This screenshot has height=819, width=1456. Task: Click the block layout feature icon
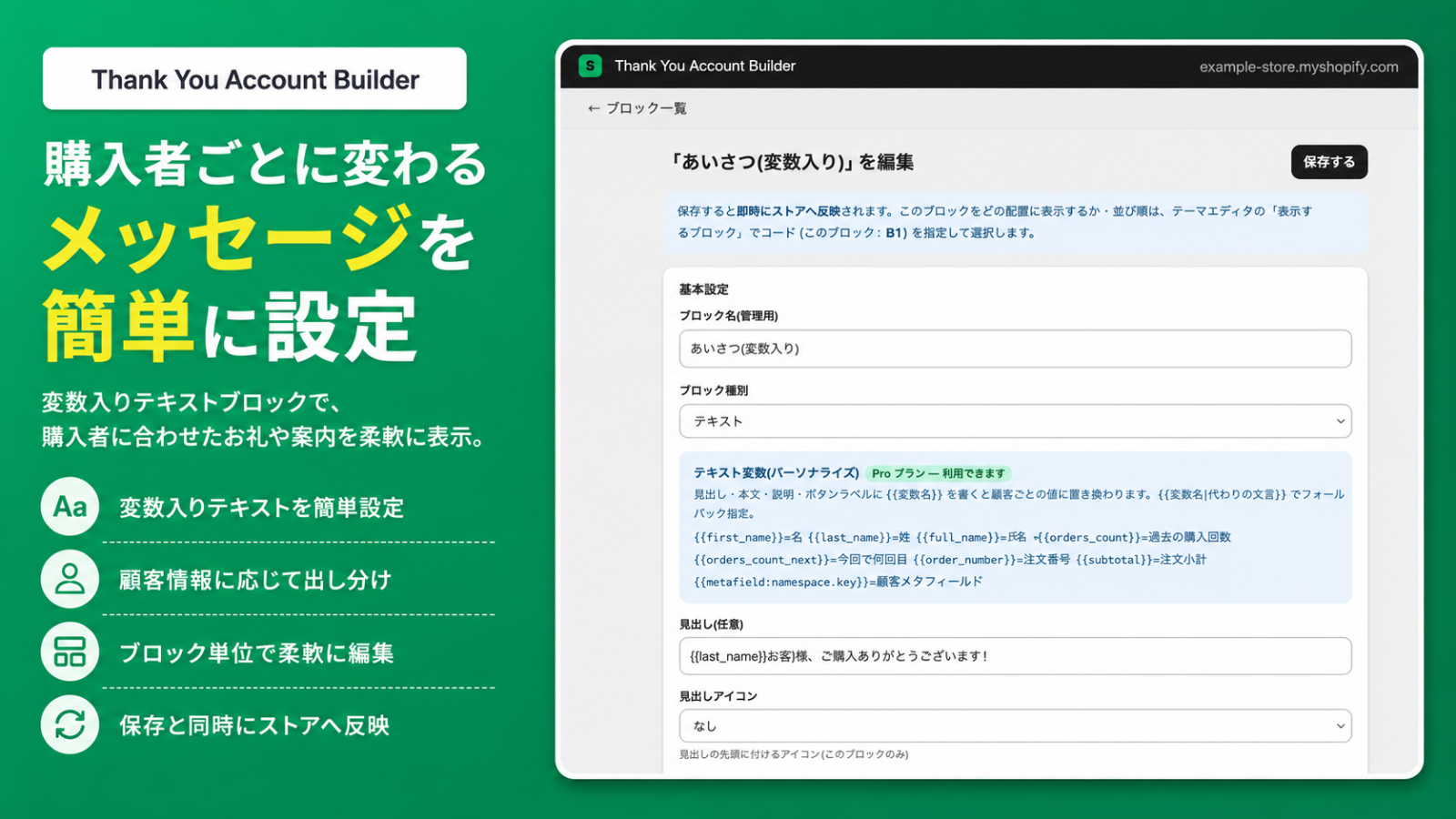point(70,652)
